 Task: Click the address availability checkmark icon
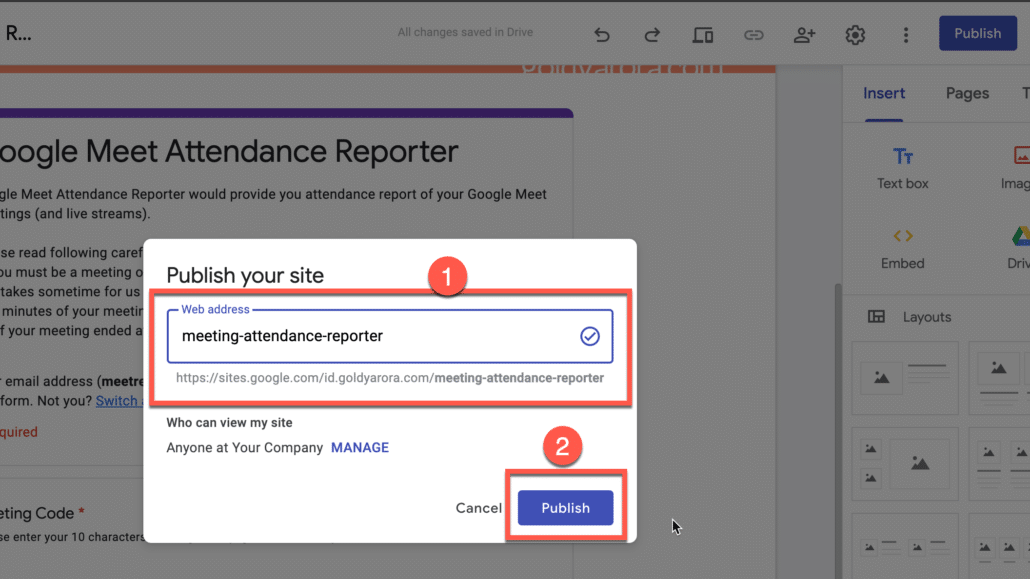[x=589, y=336]
